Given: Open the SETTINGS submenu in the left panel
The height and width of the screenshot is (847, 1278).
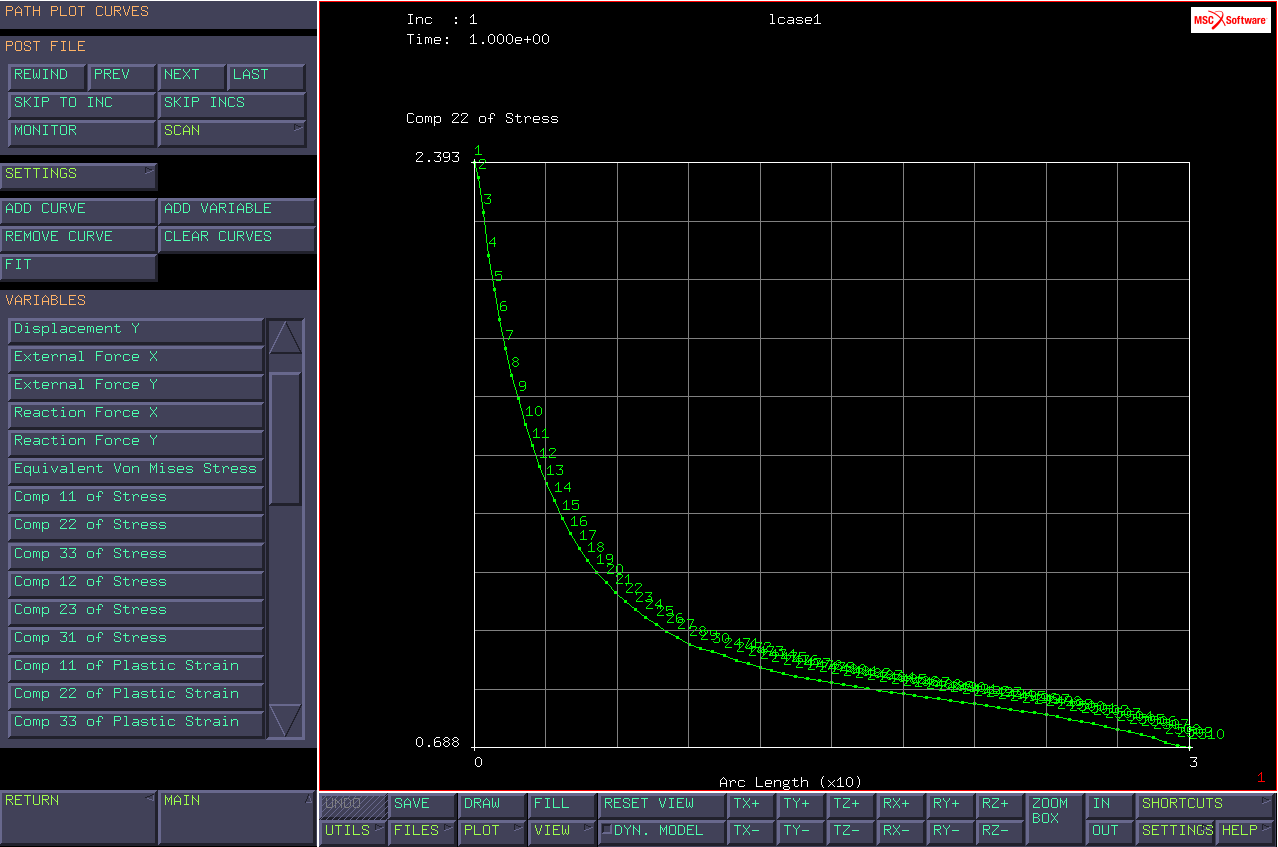Looking at the screenshot, I should coord(78,175).
